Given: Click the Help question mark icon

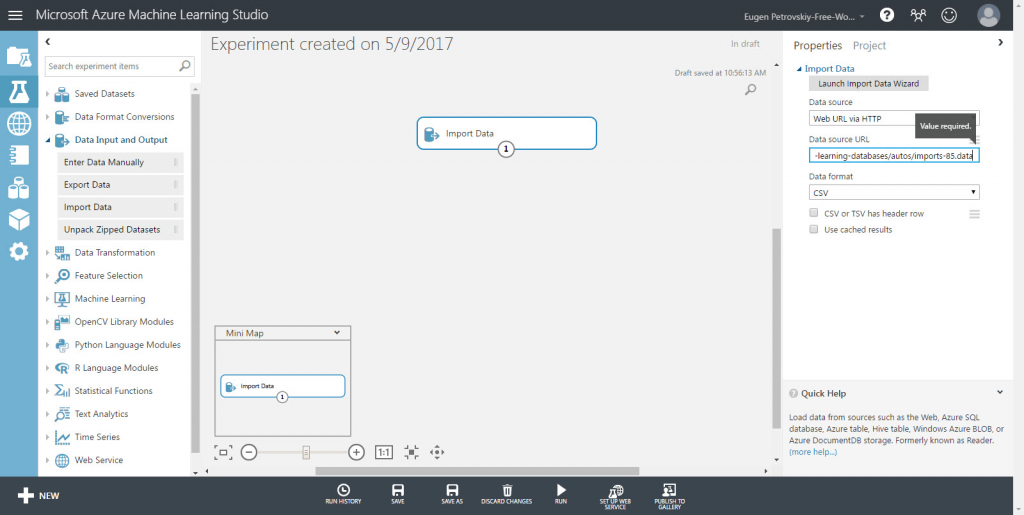Looking at the screenshot, I should 886,15.
